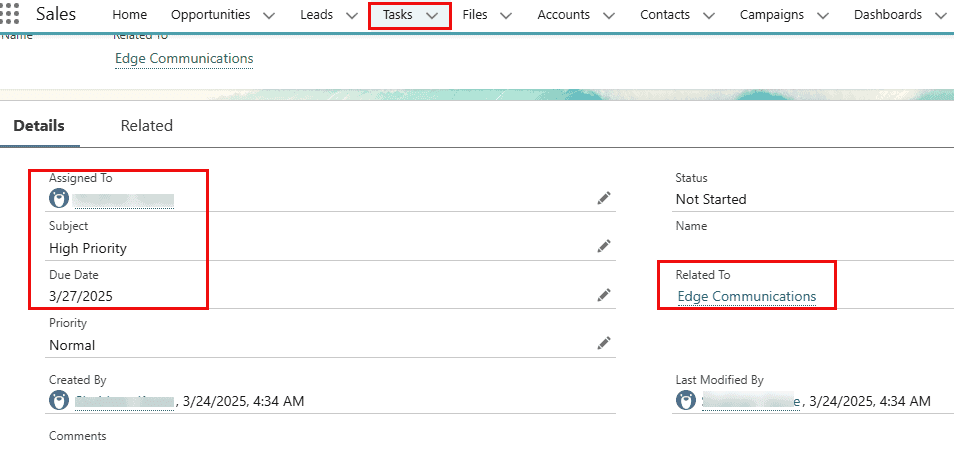Click the Subject value High Priority

88,248
